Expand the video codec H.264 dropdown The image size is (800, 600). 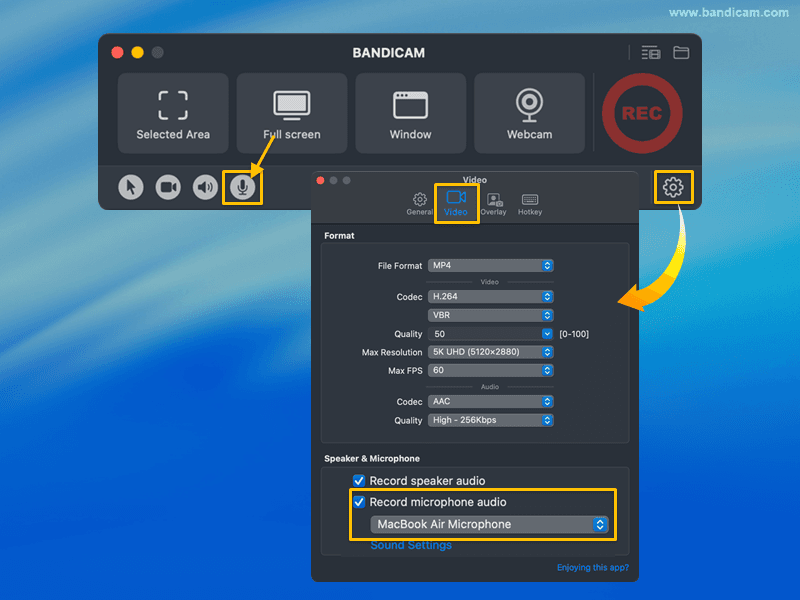[490, 297]
